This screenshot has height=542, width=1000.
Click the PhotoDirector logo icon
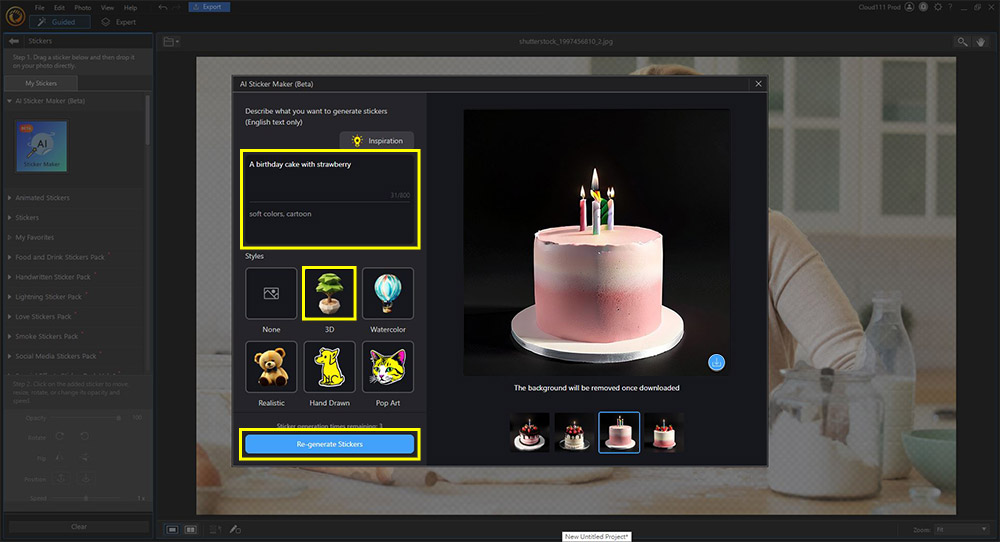click(x=15, y=15)
